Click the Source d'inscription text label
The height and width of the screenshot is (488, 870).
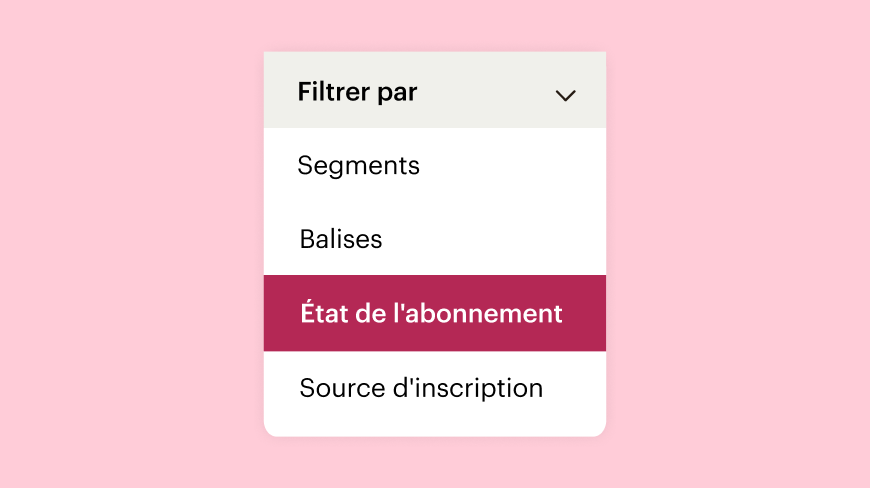click(x=421, y=388)
